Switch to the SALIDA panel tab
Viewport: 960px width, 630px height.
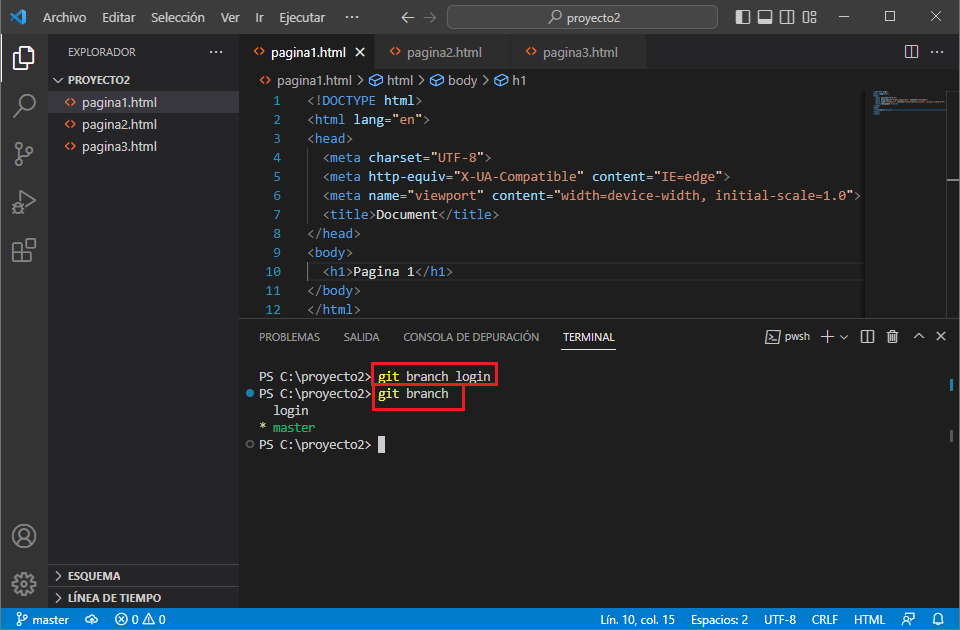tap(361, 337)
